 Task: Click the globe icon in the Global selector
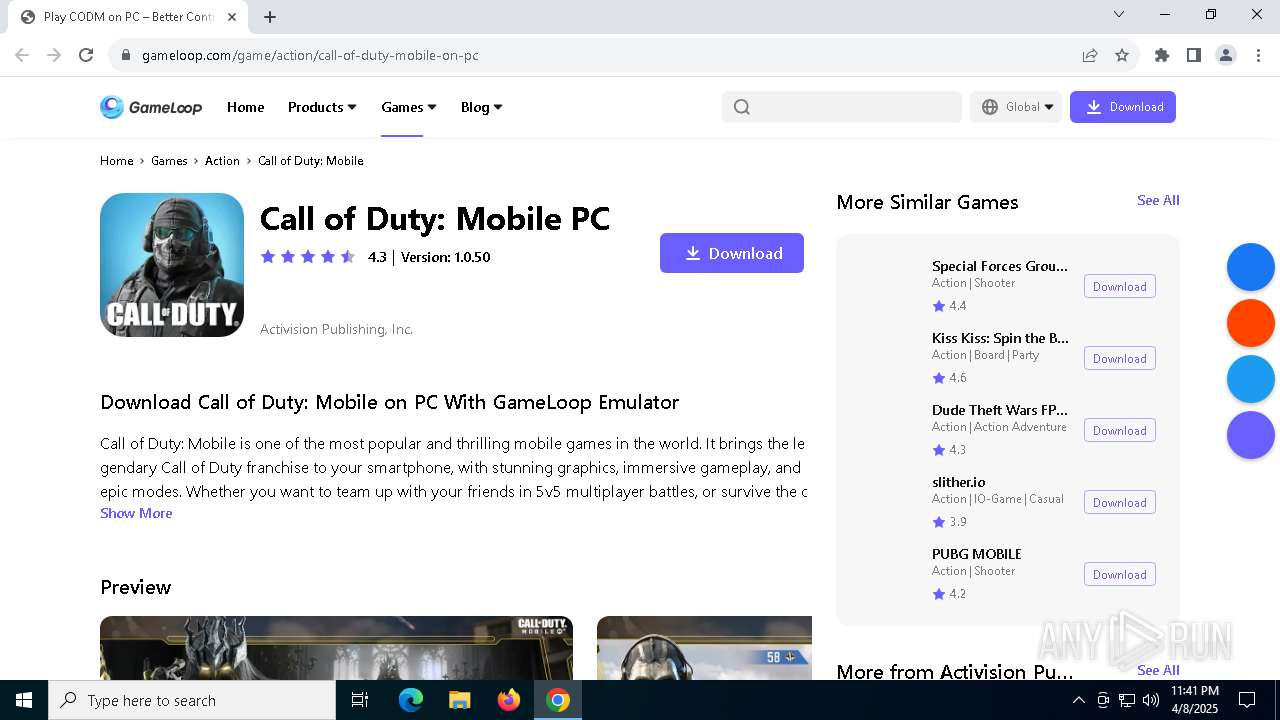coord(990,107)
